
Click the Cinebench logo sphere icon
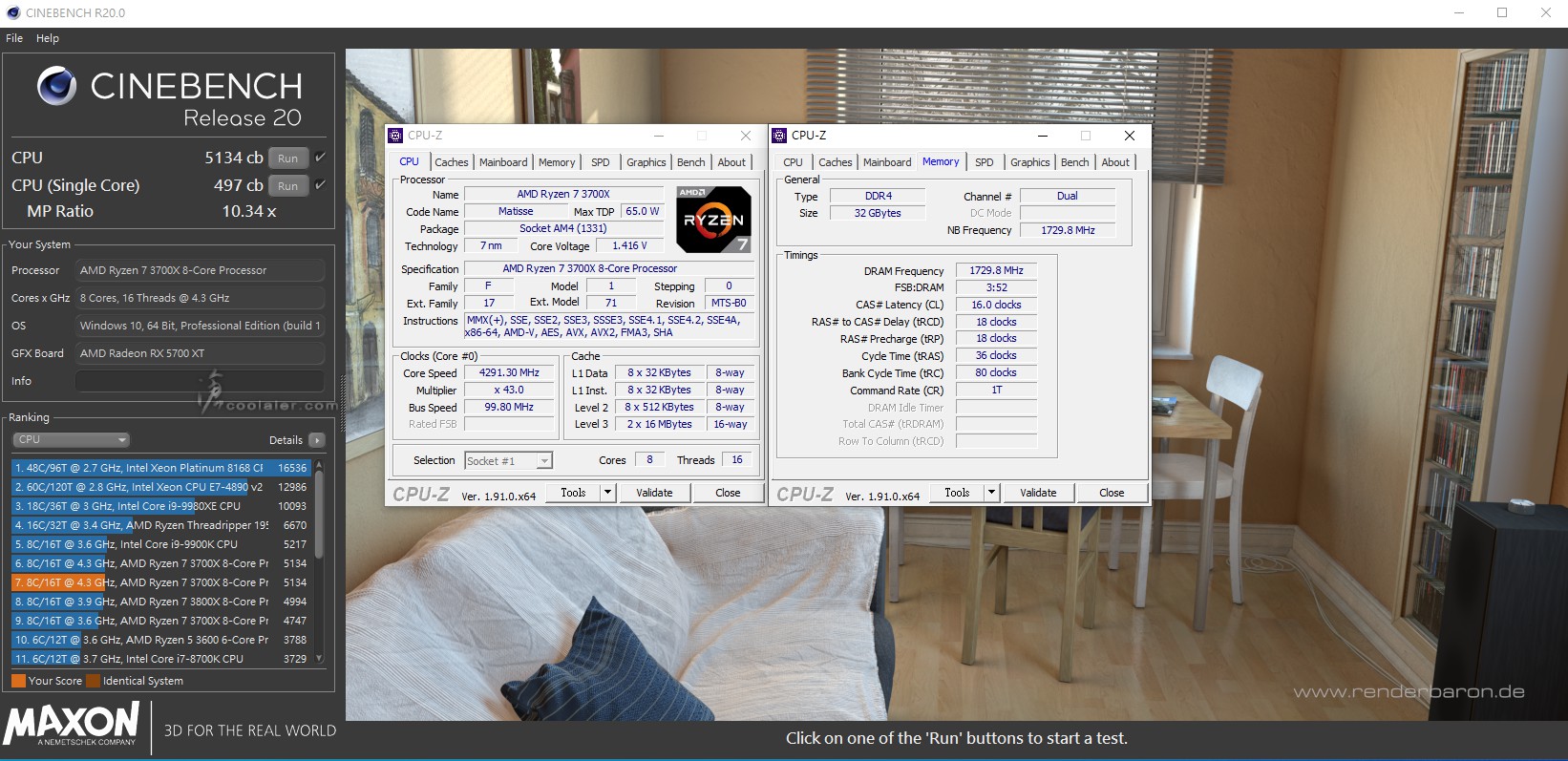[x=56, y=86]
